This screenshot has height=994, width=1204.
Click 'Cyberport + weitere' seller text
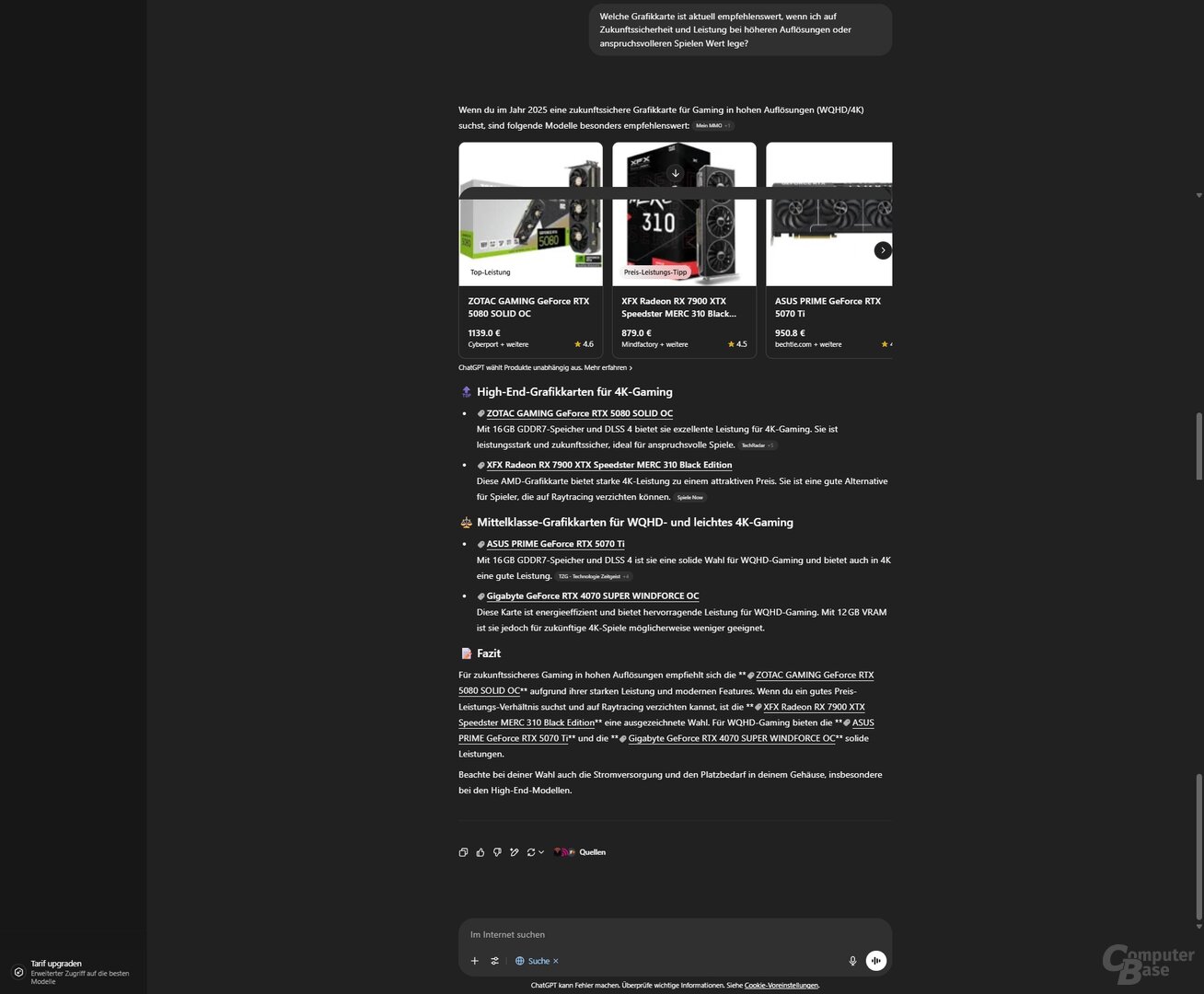click(498, 344)
